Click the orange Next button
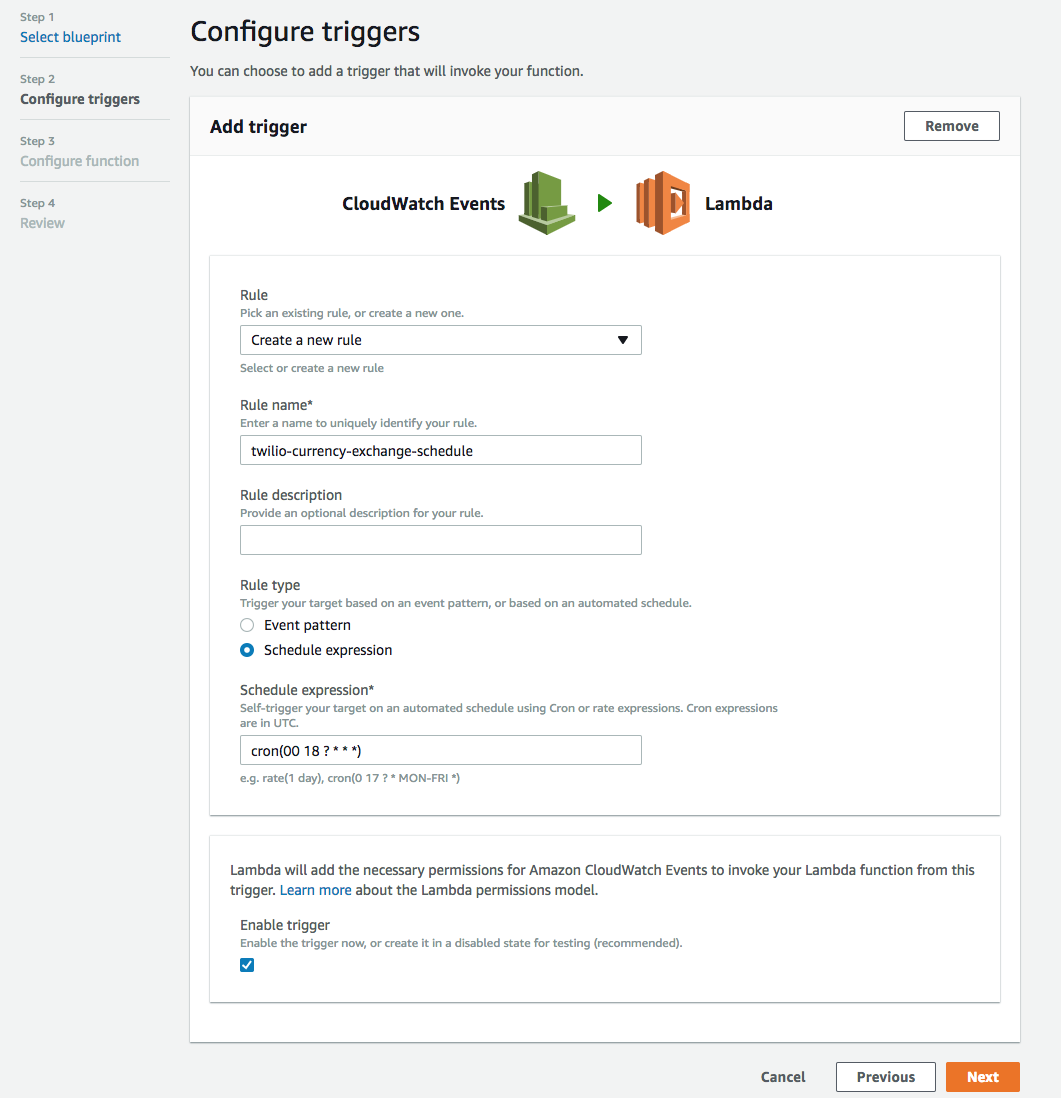Image resolution: width=1061 pixels, height=1098 pixels. click(x=983, y=1077)
